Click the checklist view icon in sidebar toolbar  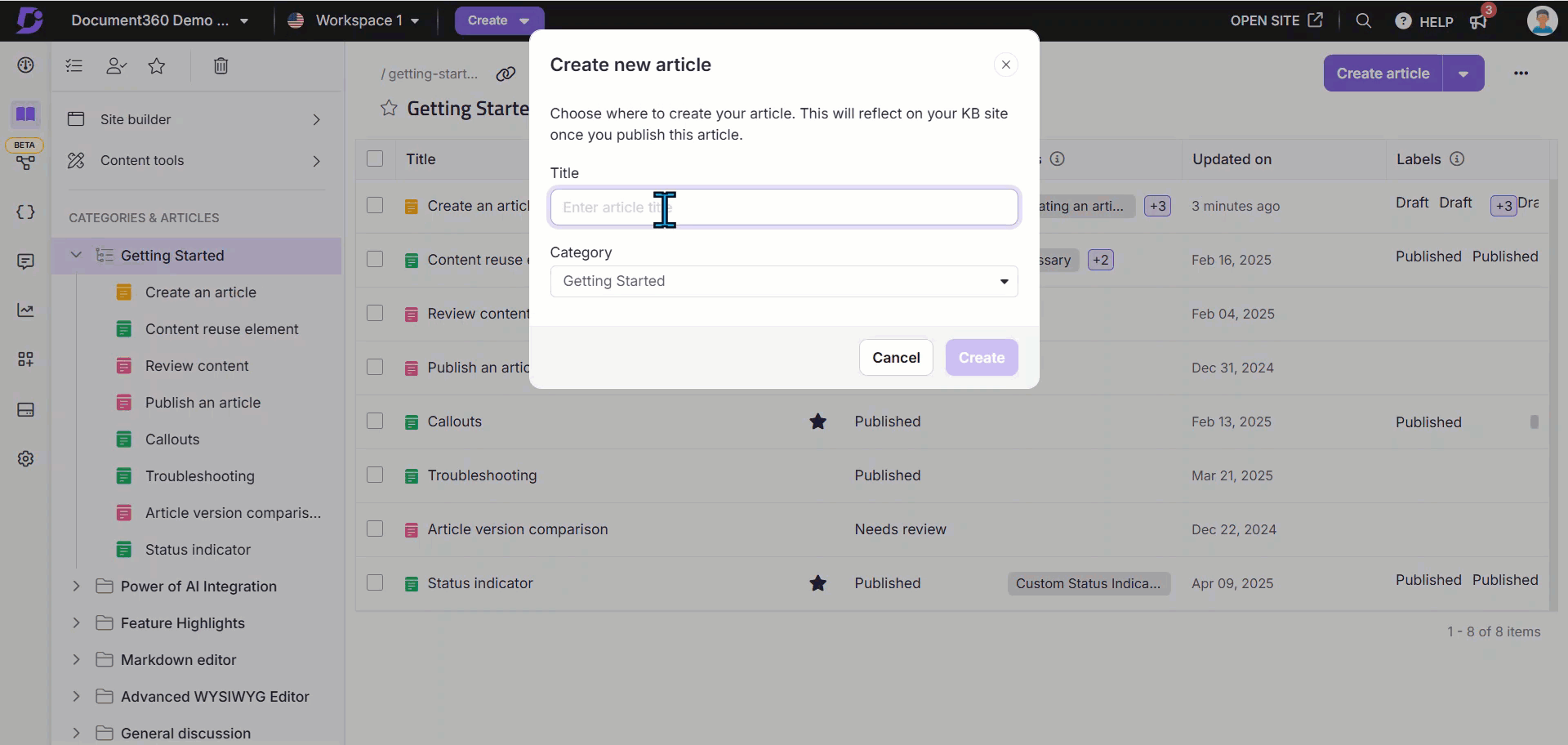point(74,65)
